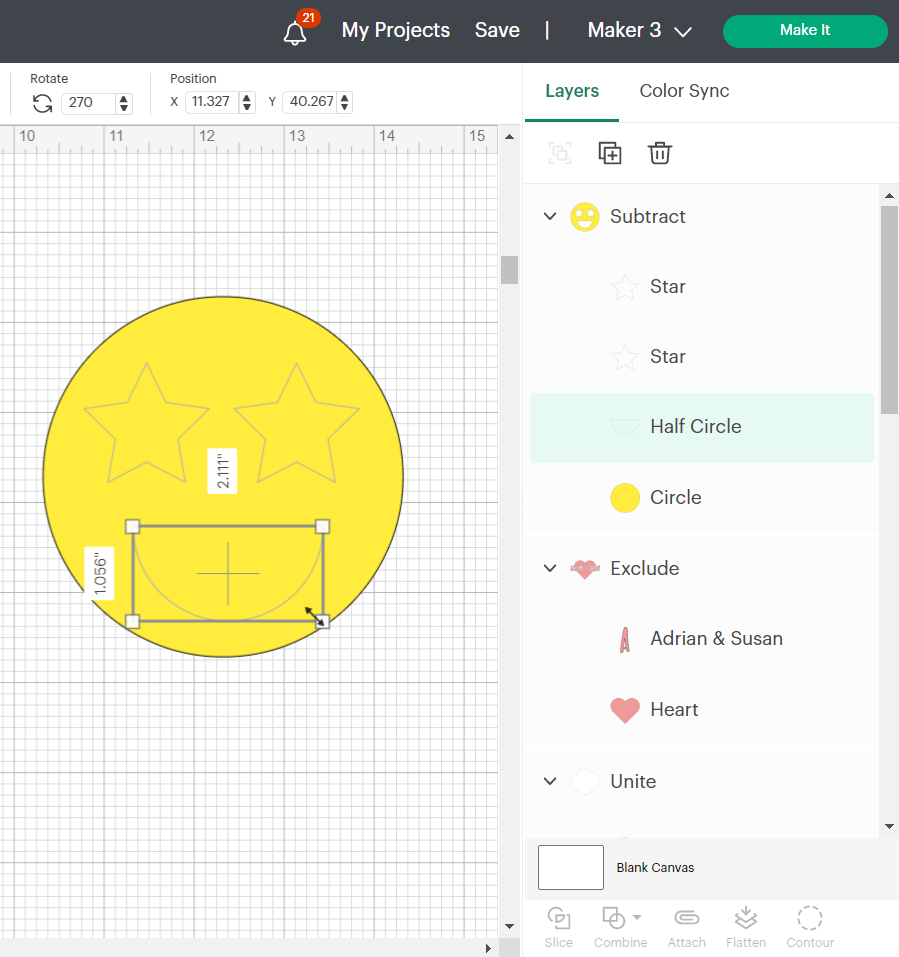Image resolution: width=899 pixels, height=957 pixels.
Task: Click the Duplicate layer icon
Action: pyautogui.click(x=610, y=153)
